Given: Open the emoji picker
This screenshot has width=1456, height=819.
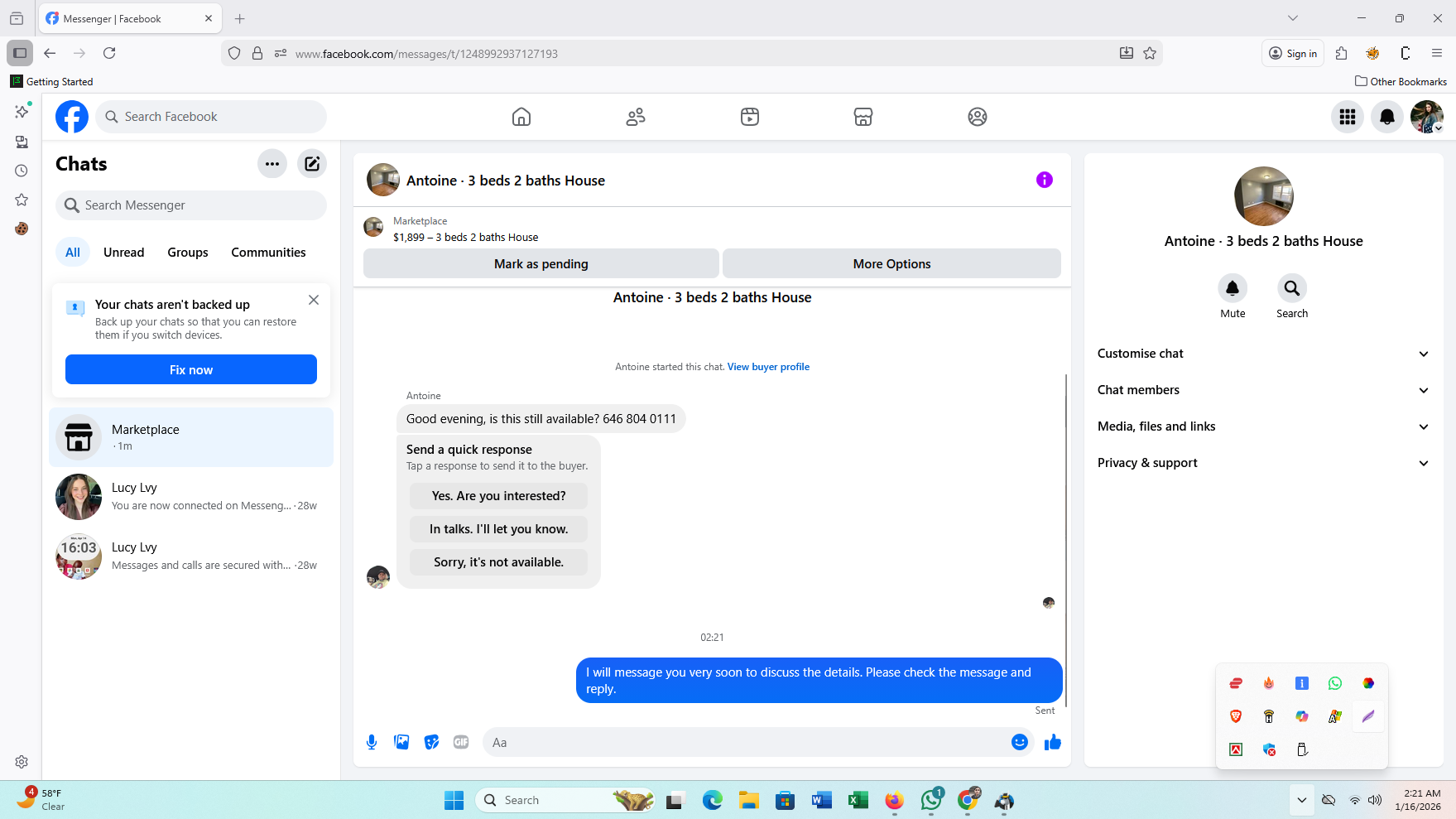Looking at the screenshot, I should pyautogui.click(x=1020, y=743).
